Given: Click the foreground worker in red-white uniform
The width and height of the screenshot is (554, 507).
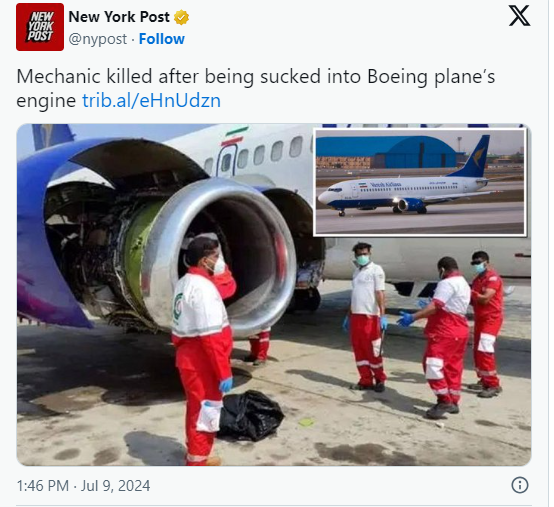Looking at the screenshot, I should [204, 350].
